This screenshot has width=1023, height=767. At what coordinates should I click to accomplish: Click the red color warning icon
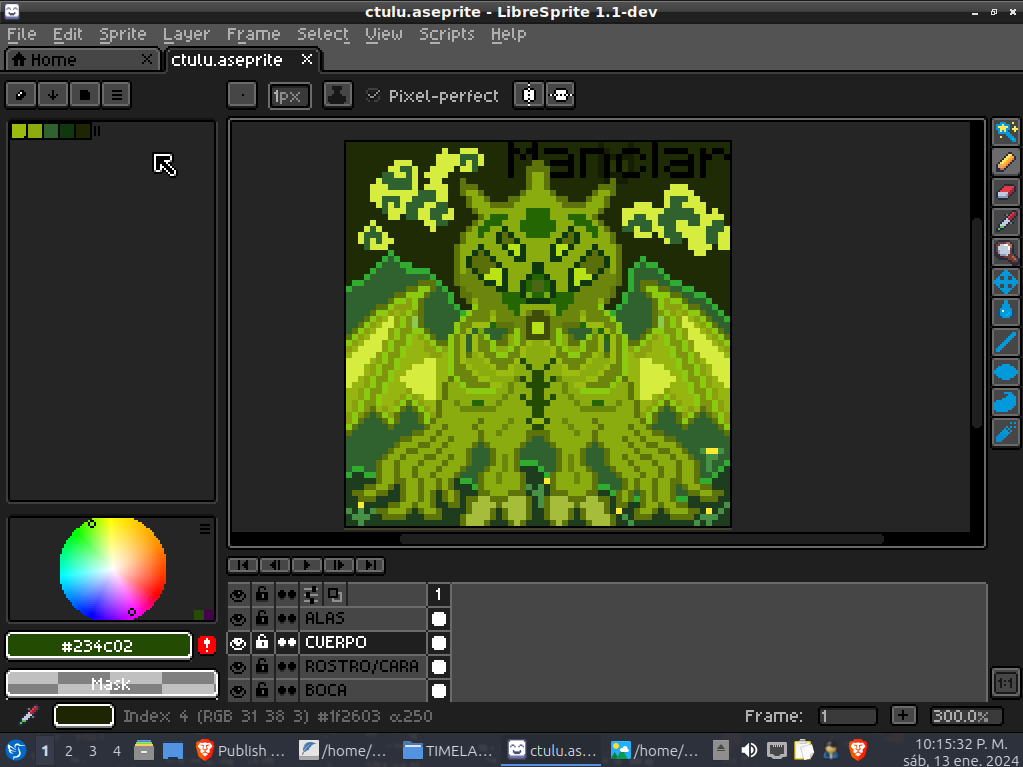(207, 645)
